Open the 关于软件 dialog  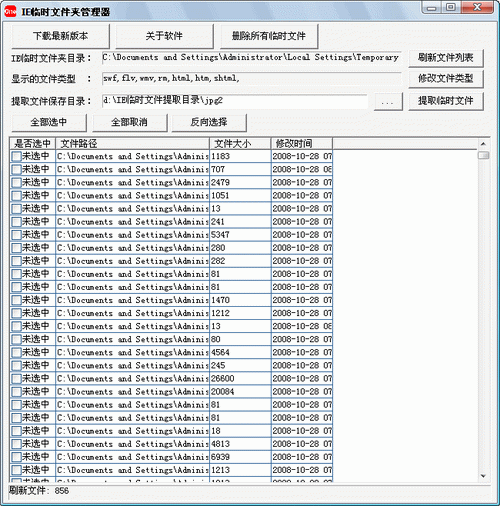(x=164, y=36)
